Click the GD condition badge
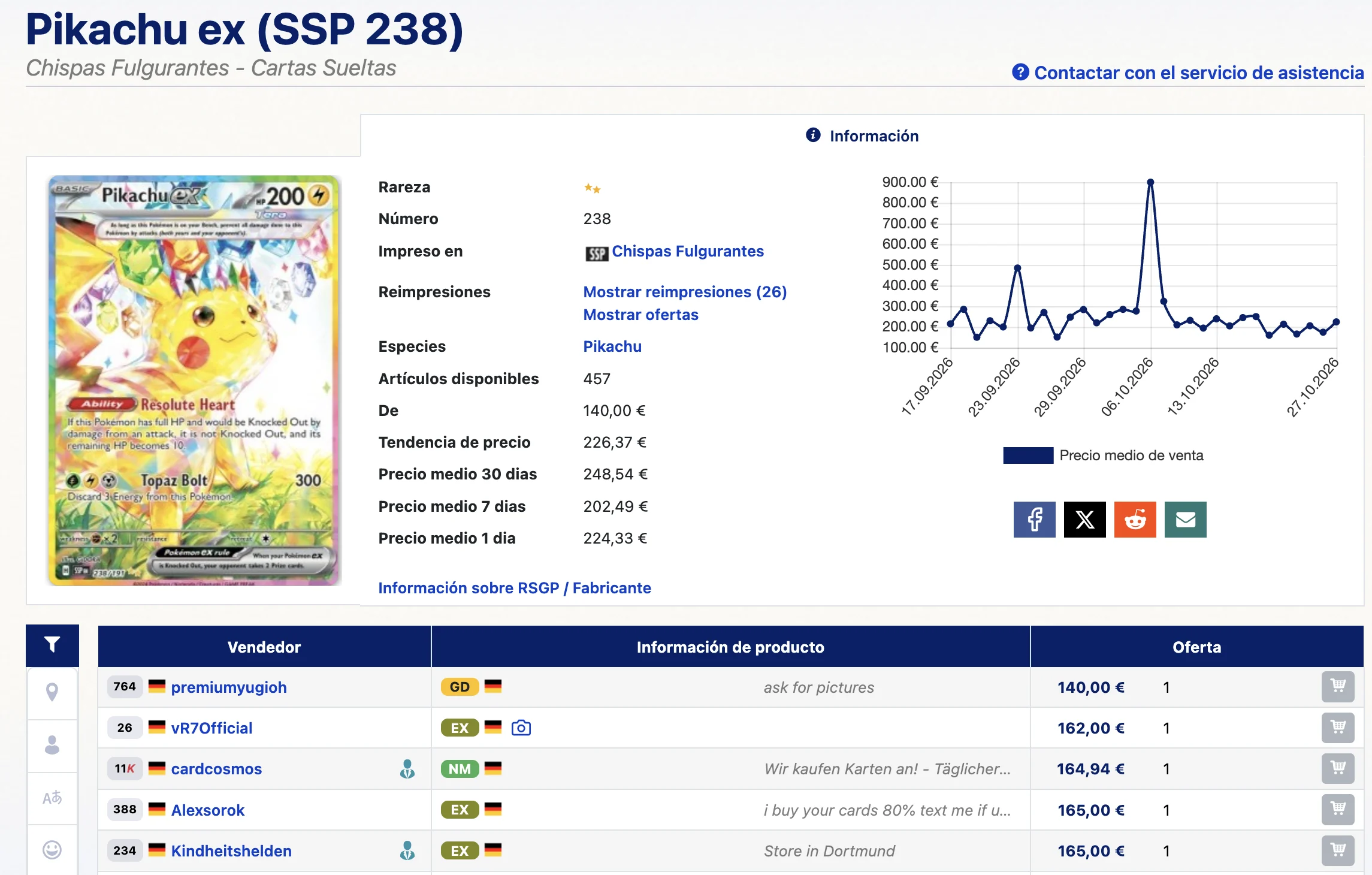This screenshot has height=875, width=1372. pos(460,687)
